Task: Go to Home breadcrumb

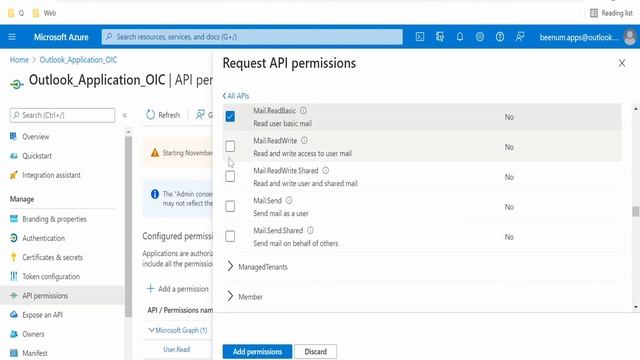Action: [19, 60]
